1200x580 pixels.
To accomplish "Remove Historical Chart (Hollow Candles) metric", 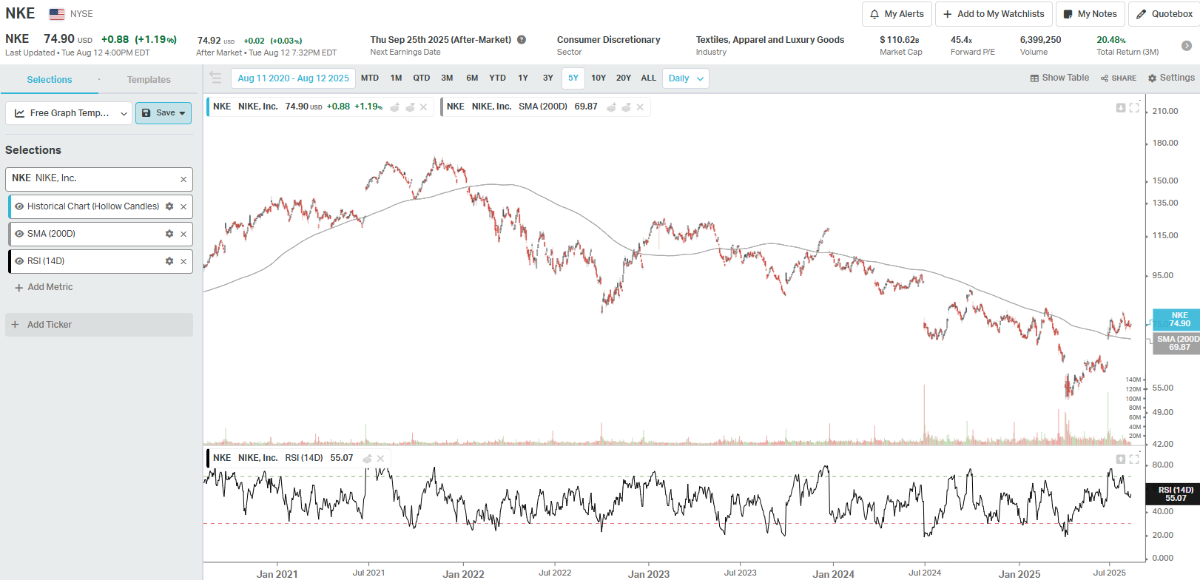I will click(x=183, y=206).
